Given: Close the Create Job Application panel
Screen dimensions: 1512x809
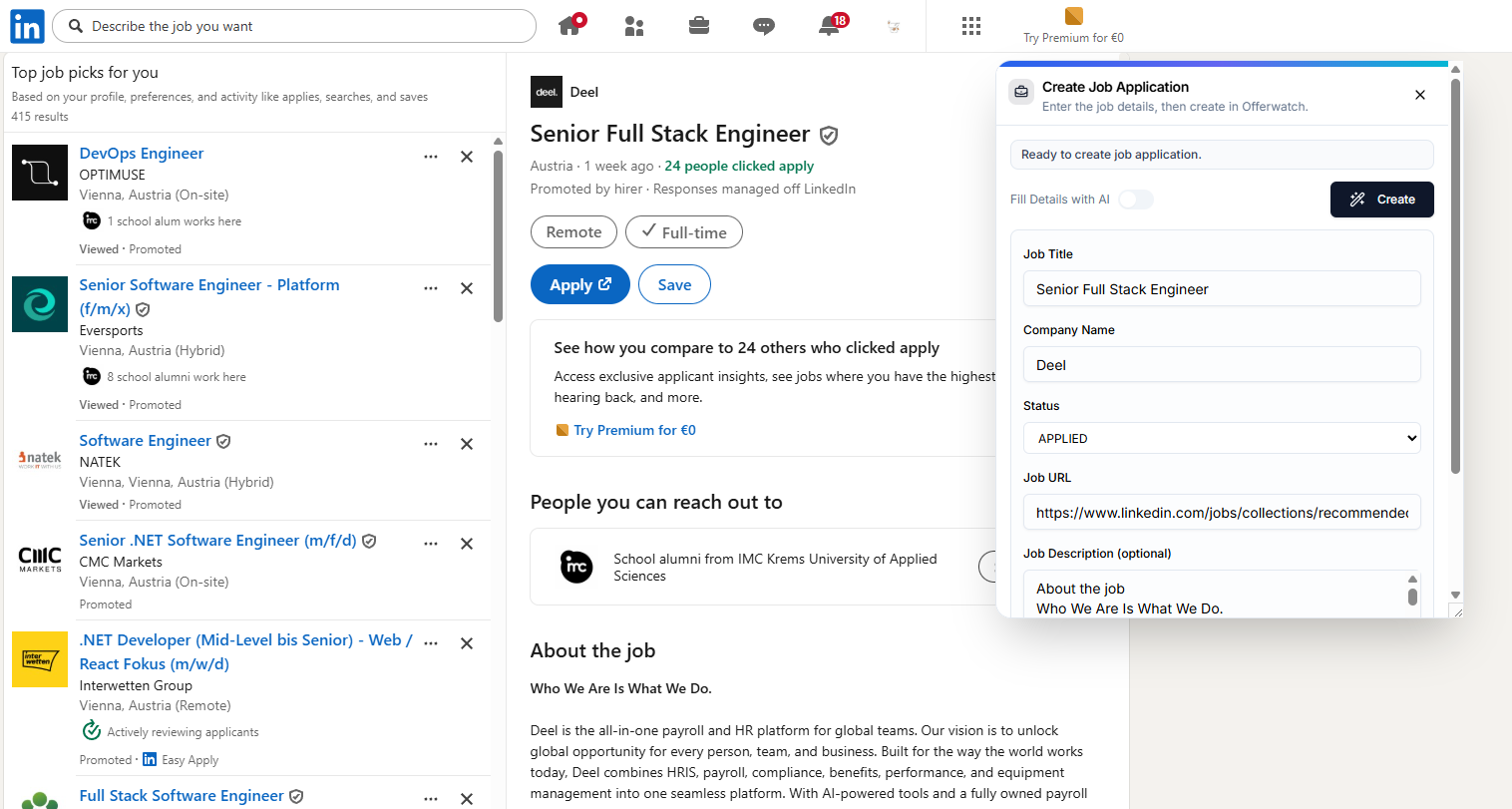Looking at the screenshot, I should coord(1420,95).
